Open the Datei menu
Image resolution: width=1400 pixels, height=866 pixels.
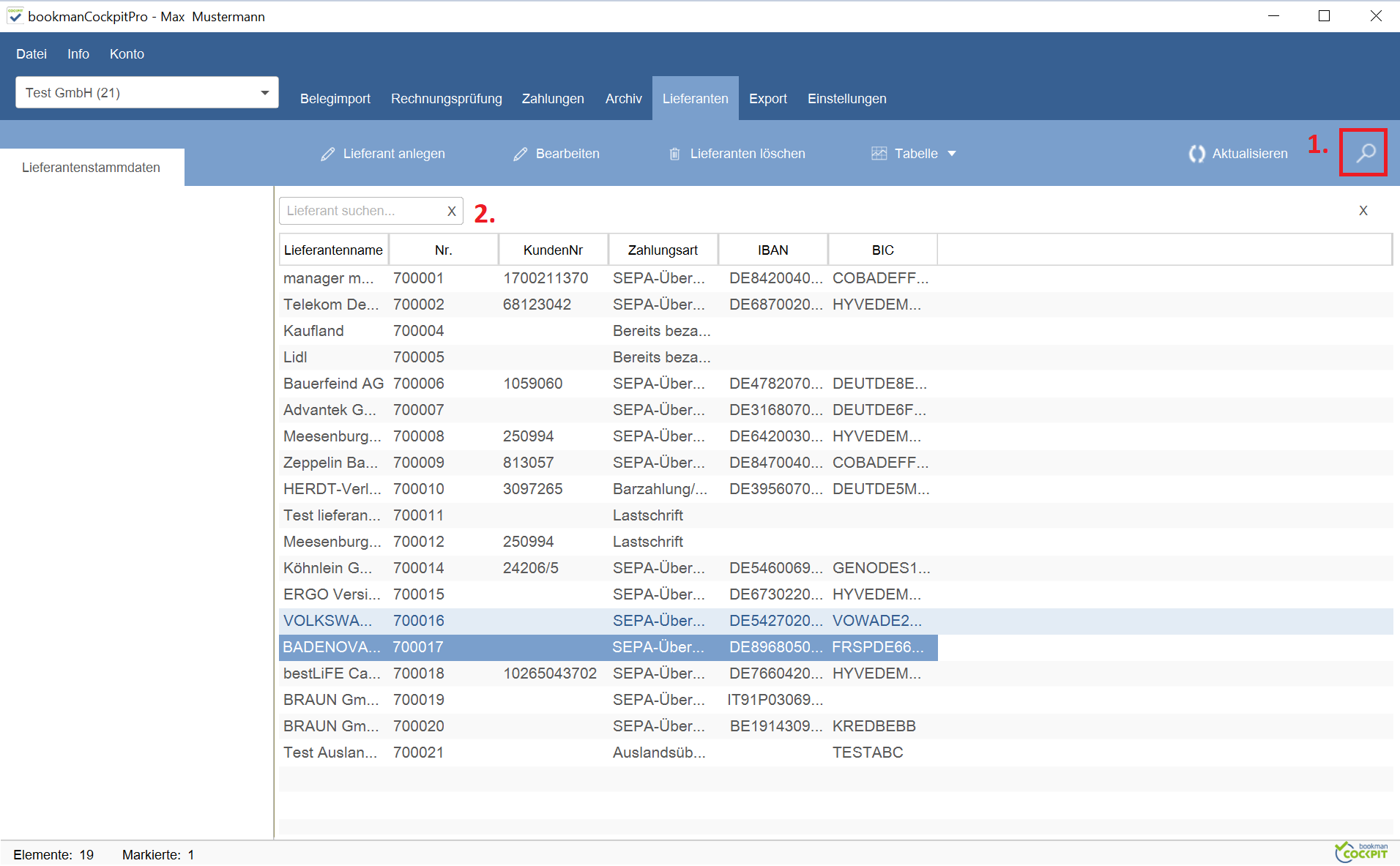pos(31,54)
